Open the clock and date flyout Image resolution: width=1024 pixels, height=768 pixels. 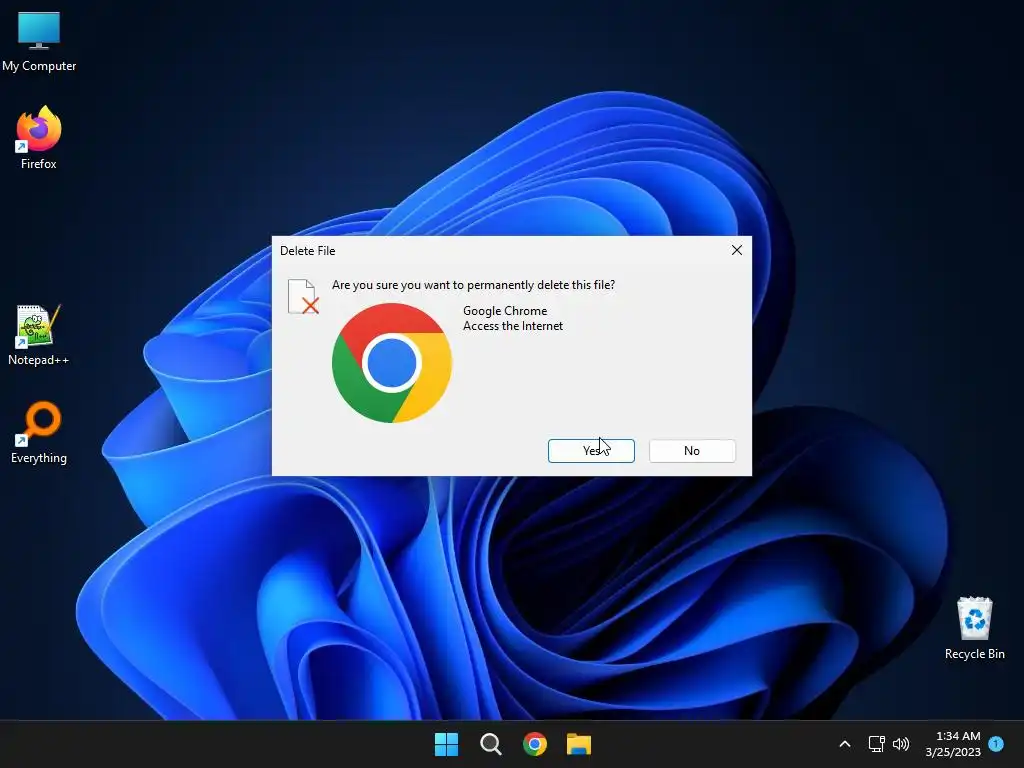953,744
